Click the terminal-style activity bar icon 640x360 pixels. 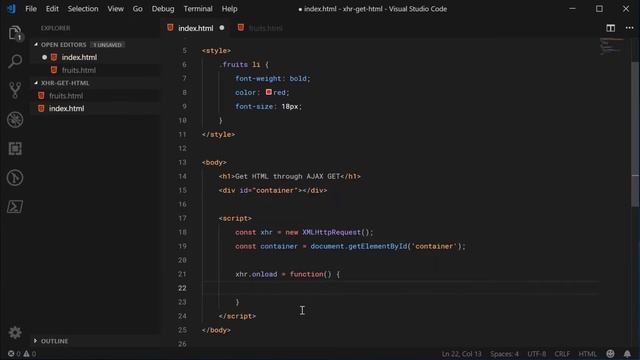(15, 207)
